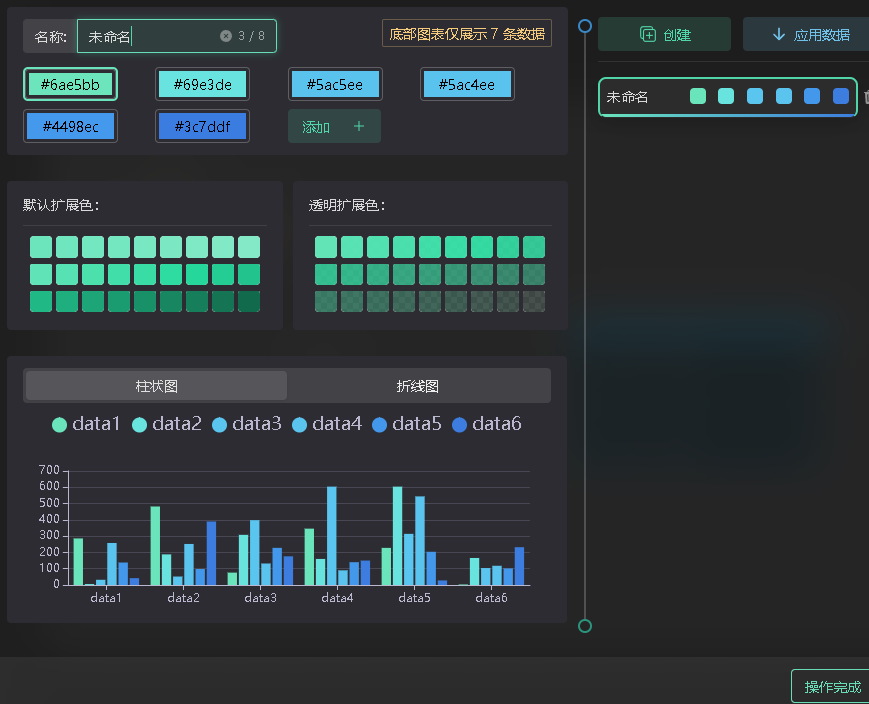Clear the name field with the X icon
This screenshot has height=704, width=869.
pyautogui.click(x=226, y=36)
